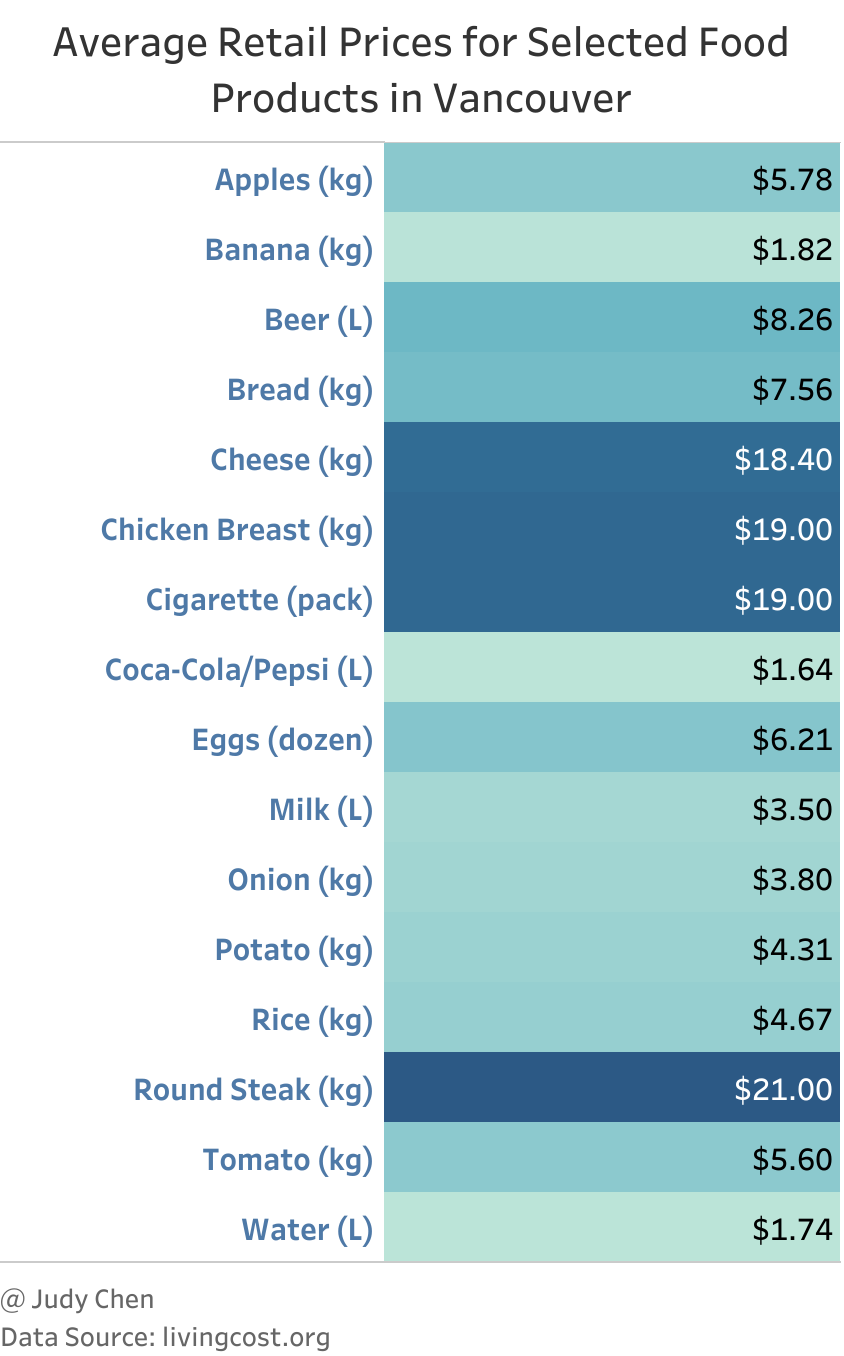The image size is (844, 1356).
Task: Click the @ Judy Chen author credit
Action: pyautogui.click(x=78, y=1300)
